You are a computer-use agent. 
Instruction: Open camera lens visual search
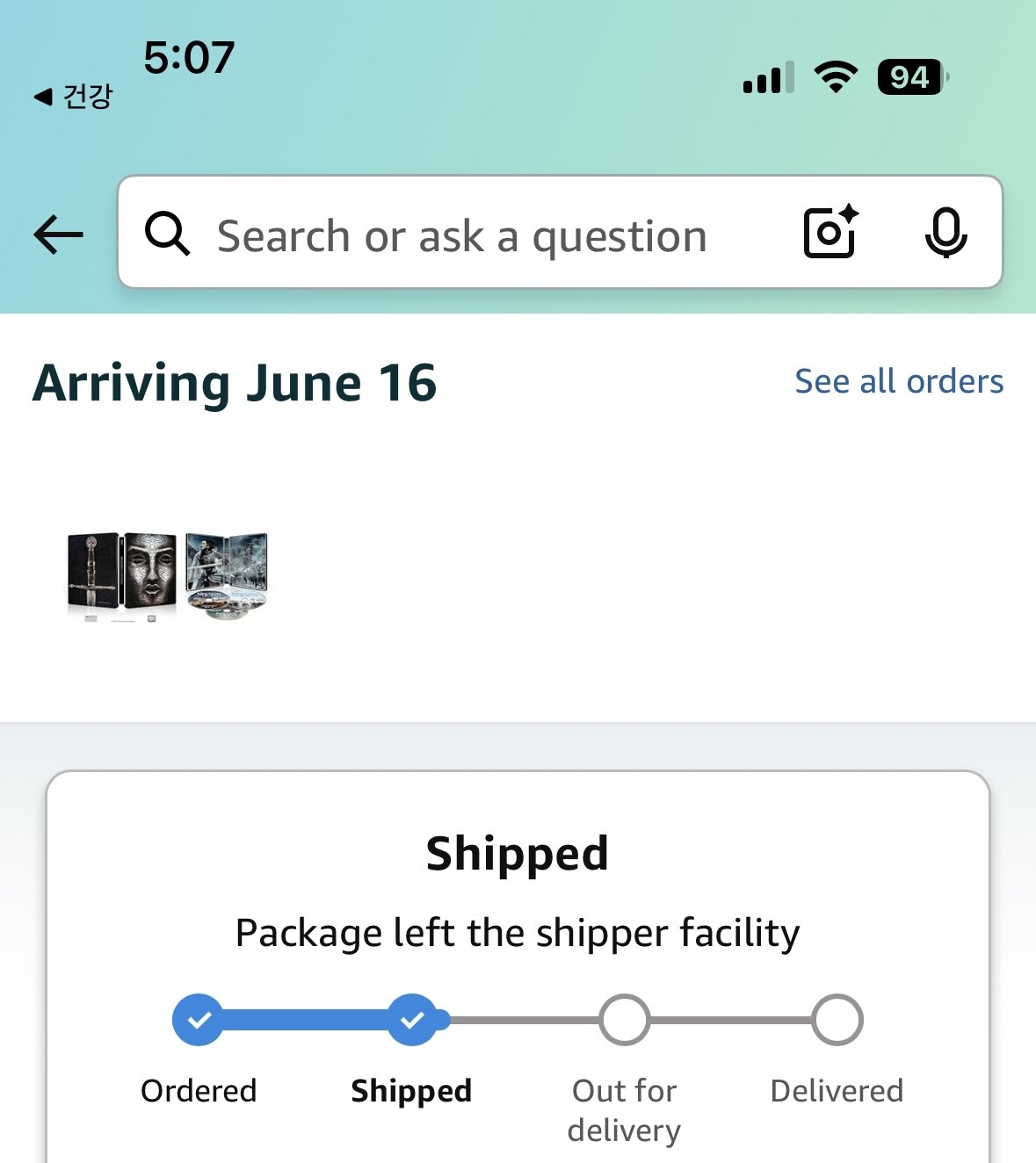coord(830,232)
